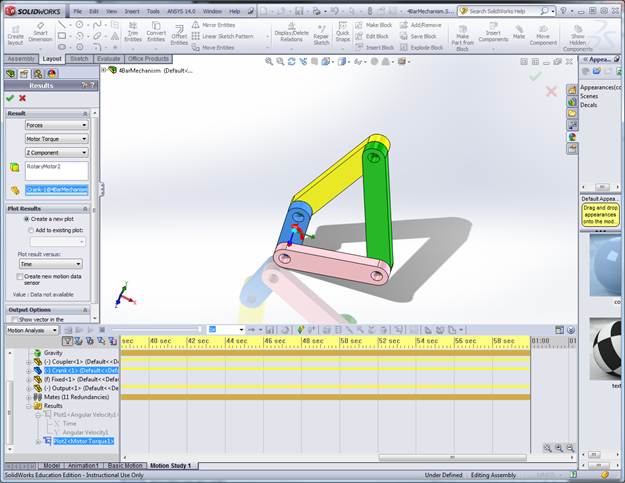Screen dimensions: 625x483
Task: Open the Motion Analysis study type dropdown
Action: 32,330
